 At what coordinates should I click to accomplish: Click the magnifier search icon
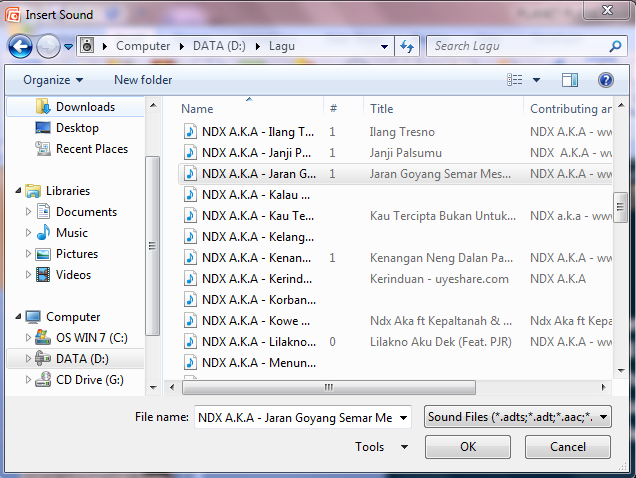tap(615, 46)
